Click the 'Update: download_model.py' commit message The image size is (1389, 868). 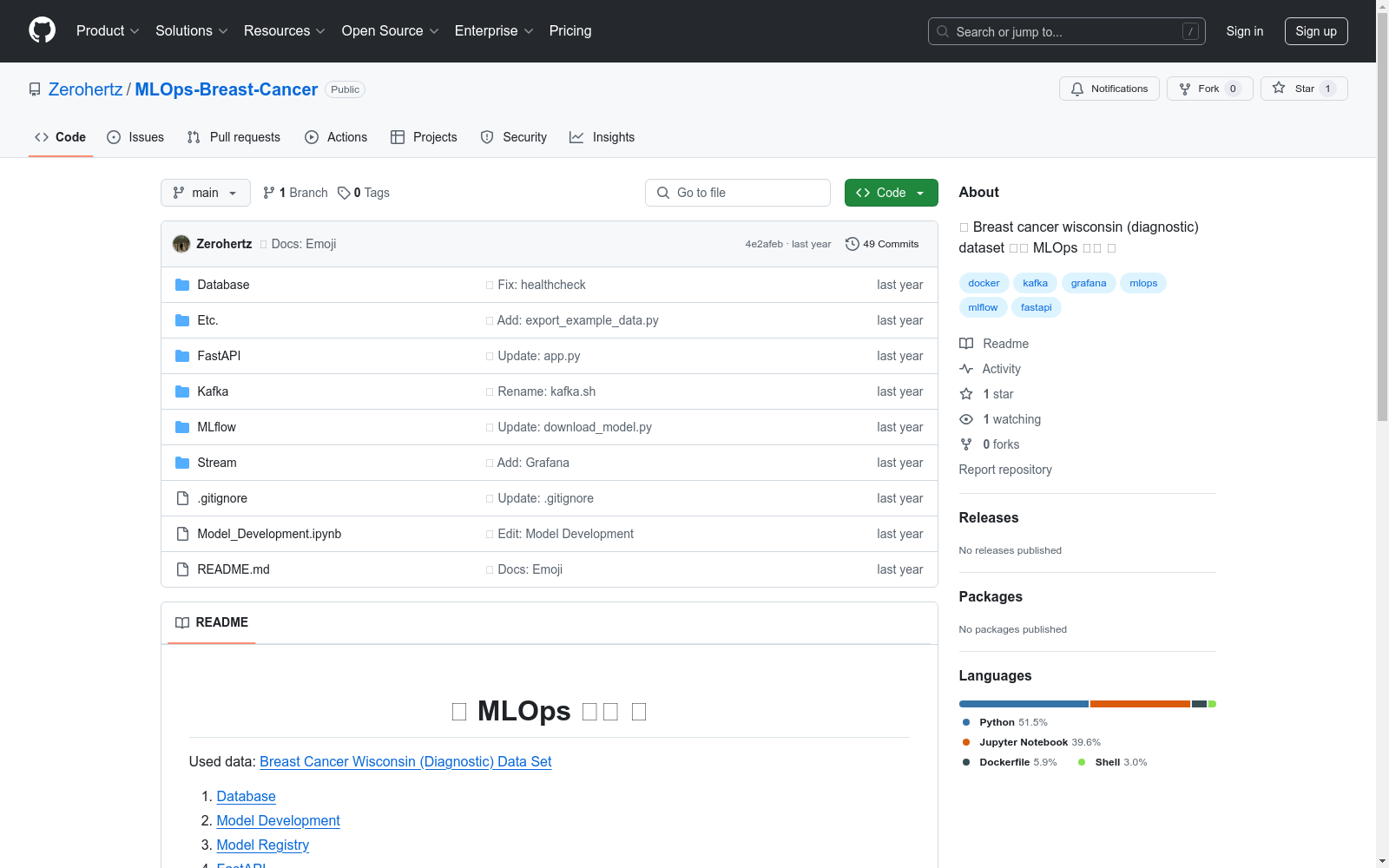click(x=575, y=427)
